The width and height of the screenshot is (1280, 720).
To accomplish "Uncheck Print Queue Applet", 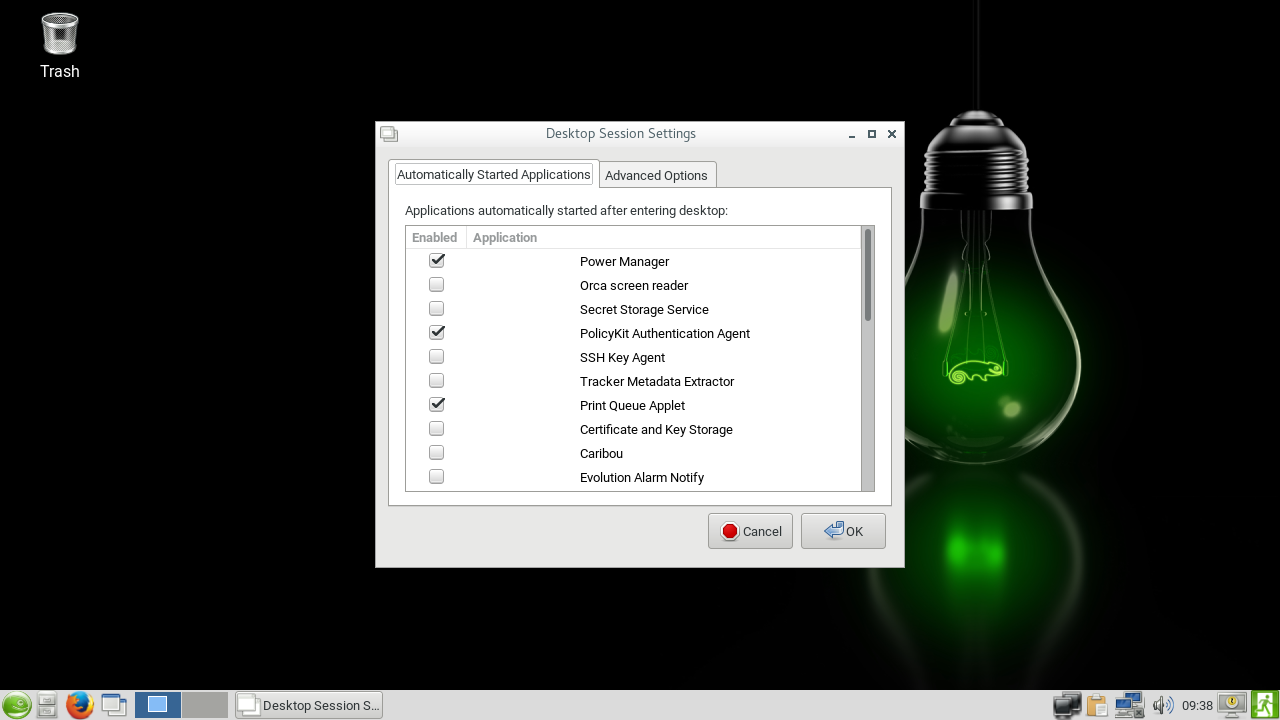I will pyautogui.click(x=437, y=405).
